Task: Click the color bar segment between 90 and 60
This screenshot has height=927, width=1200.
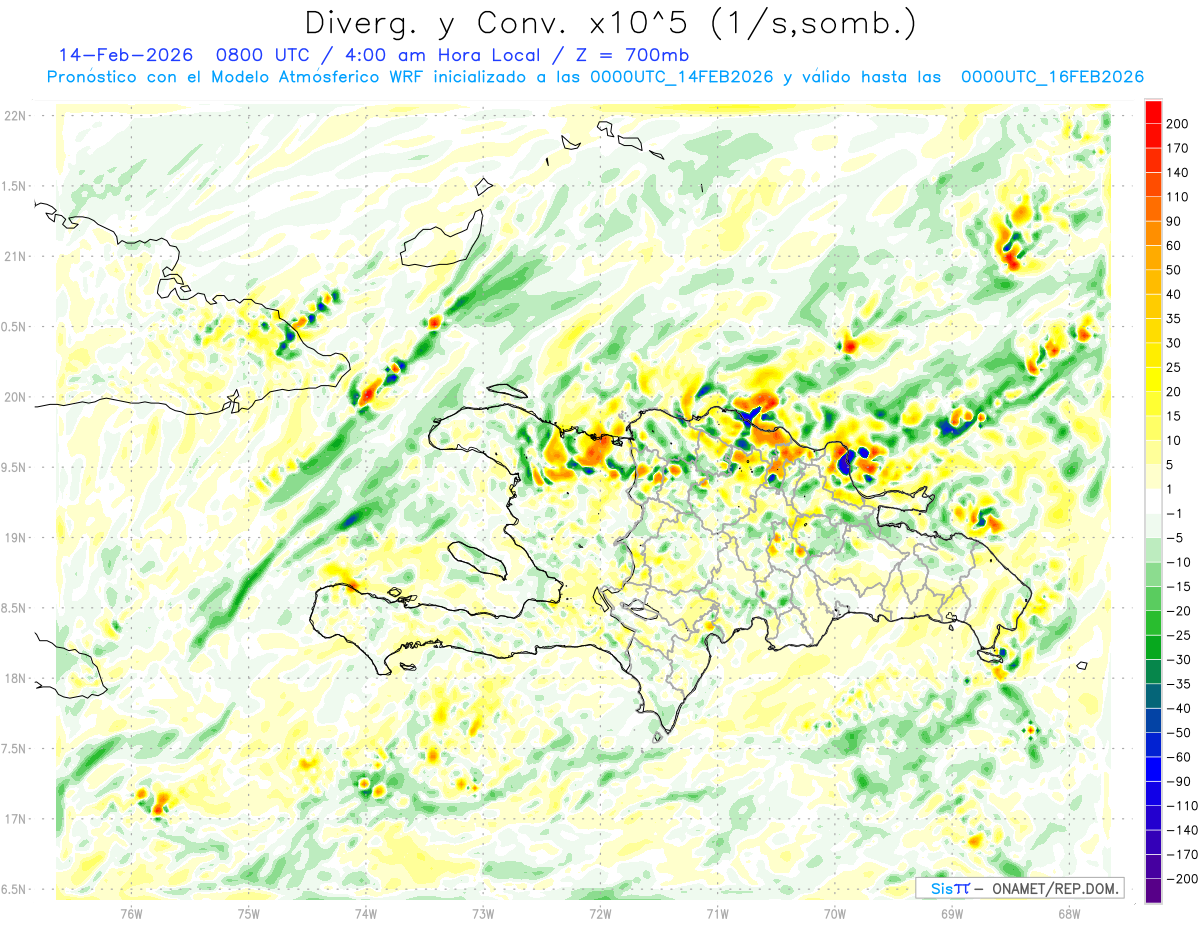Action: point(1154,234)
